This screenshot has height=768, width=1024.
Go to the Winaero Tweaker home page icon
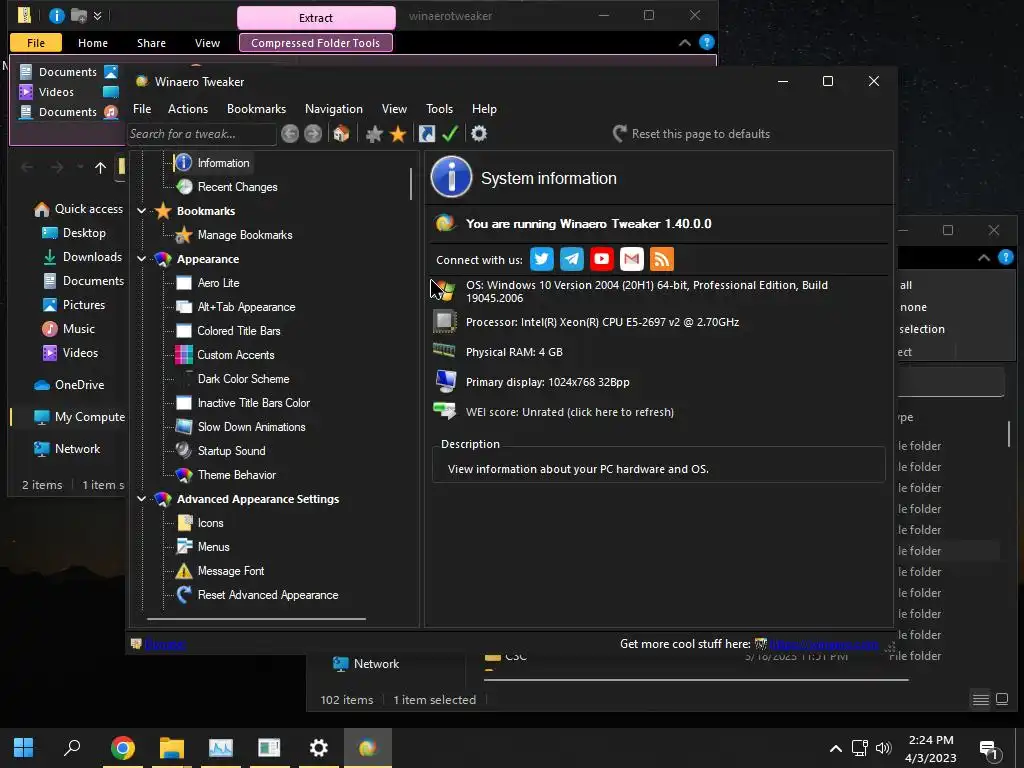[x=341, y=134]
